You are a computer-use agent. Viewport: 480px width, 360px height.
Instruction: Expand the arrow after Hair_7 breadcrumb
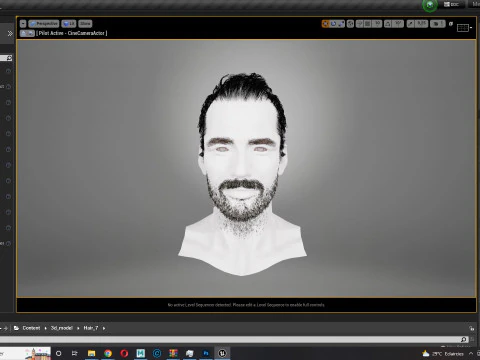pos(104,328)
